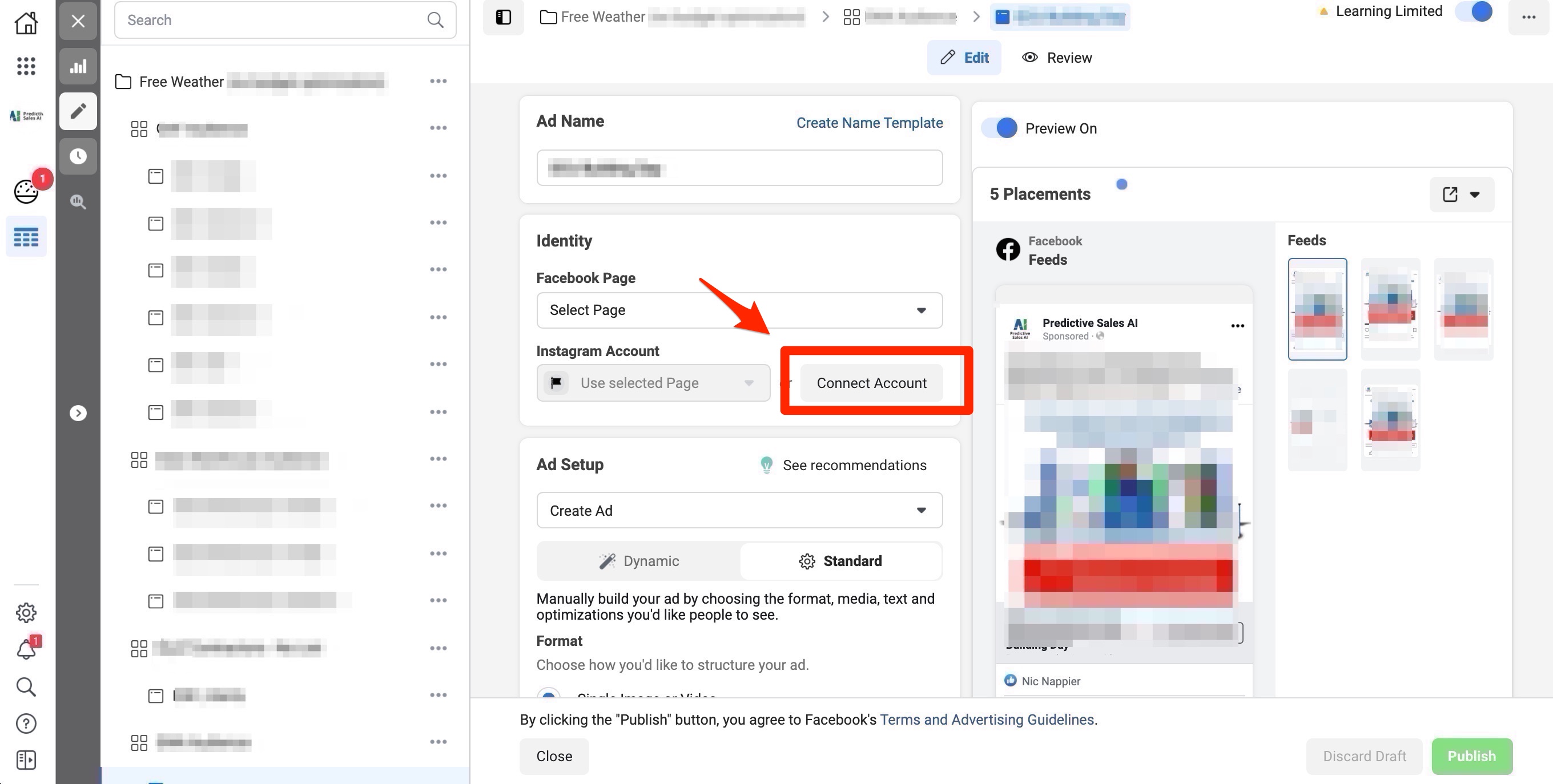Screen dimensions: 1553x784
Task: Select the first Feeds preview thumbnail
Action: coord(1317,309)
